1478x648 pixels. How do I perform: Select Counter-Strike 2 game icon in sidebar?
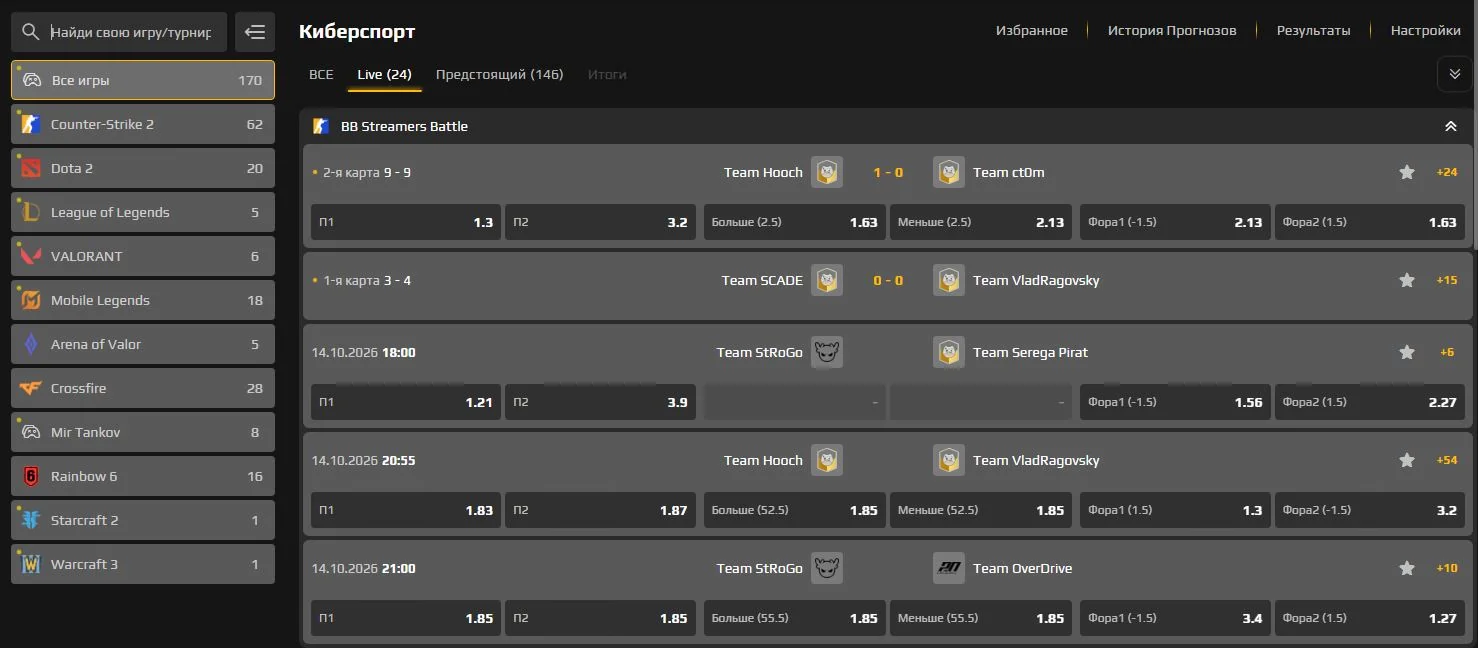(31, 124)
